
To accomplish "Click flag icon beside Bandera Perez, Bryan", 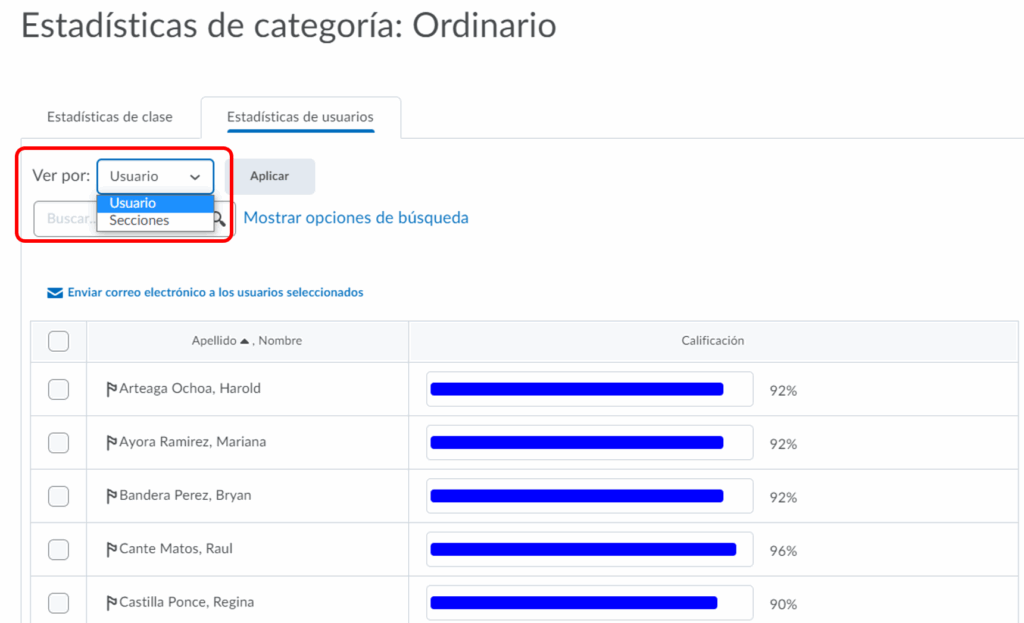I will (112, 496).
